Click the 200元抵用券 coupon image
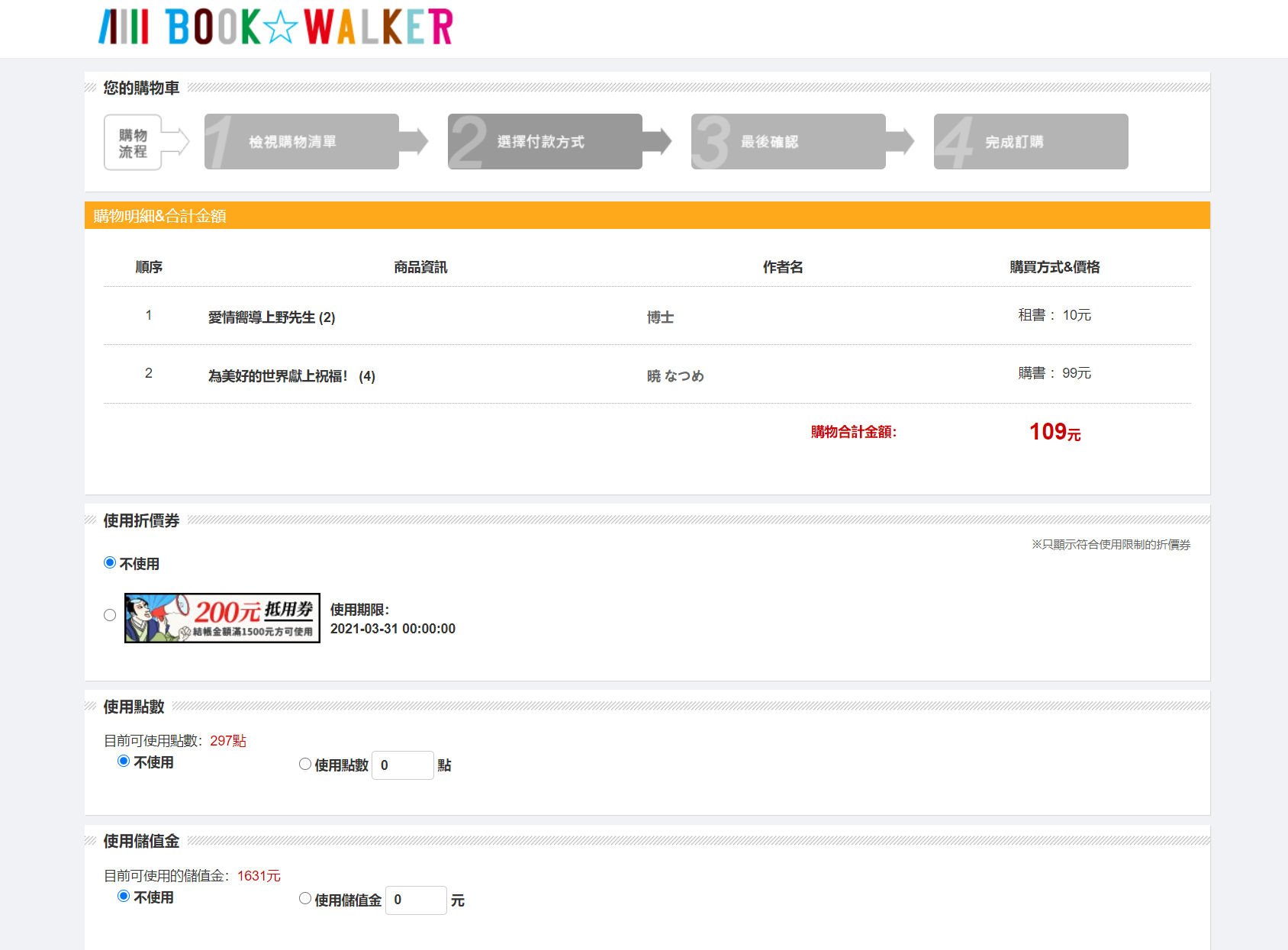The width and height of the screenshot is (1288, 950). [222, 618]
